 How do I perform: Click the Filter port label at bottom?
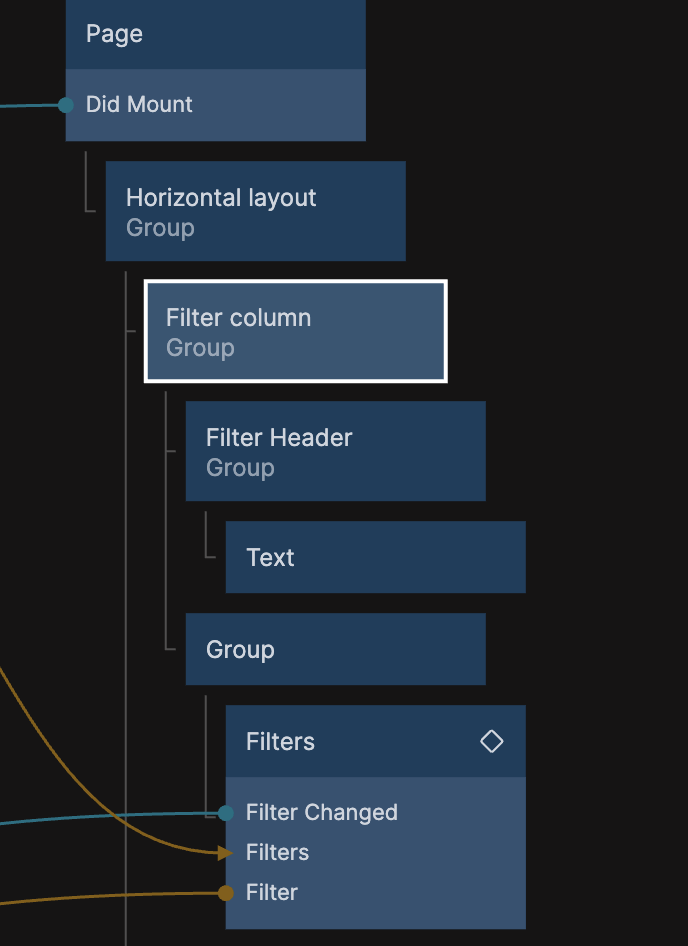[x=272, y=892]
